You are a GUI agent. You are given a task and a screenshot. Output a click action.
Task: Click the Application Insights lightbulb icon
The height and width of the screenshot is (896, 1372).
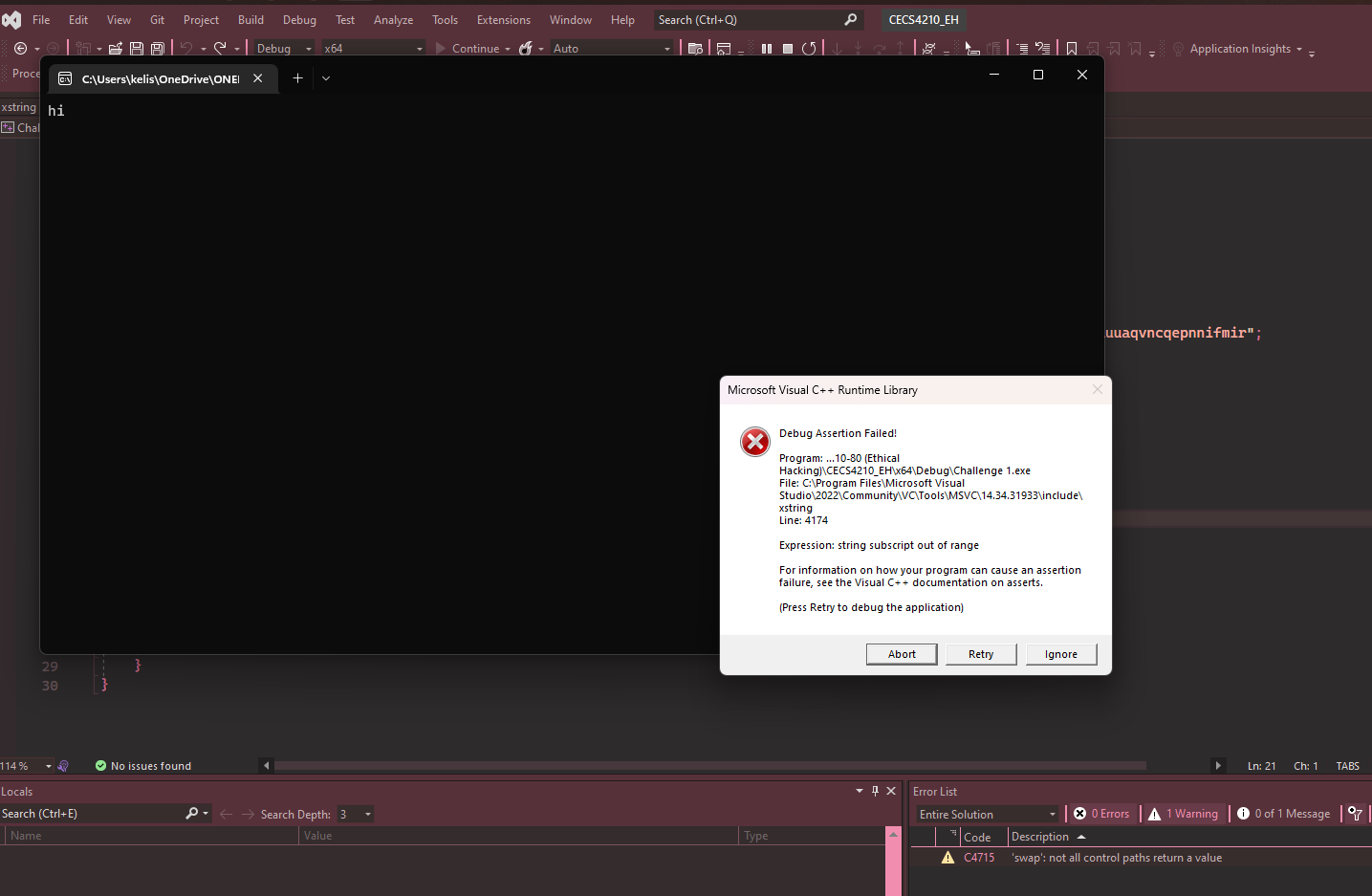(1178, 49)
